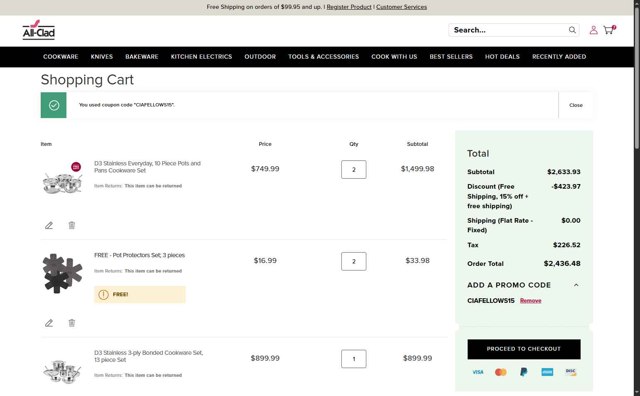640x396 pixels.
Task: Click quantity field for D3 Everyday 10 Piece set
Action: pos(353,169)
